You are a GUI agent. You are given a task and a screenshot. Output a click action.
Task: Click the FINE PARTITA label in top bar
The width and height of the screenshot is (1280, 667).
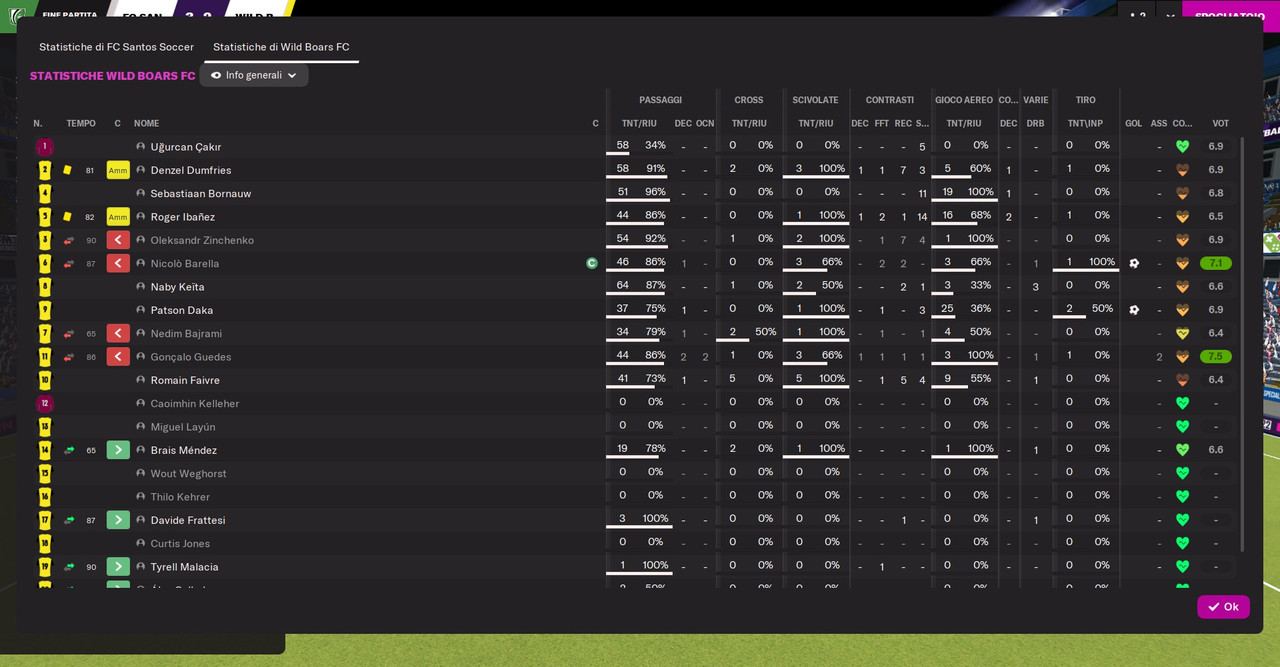click(70, 16)
